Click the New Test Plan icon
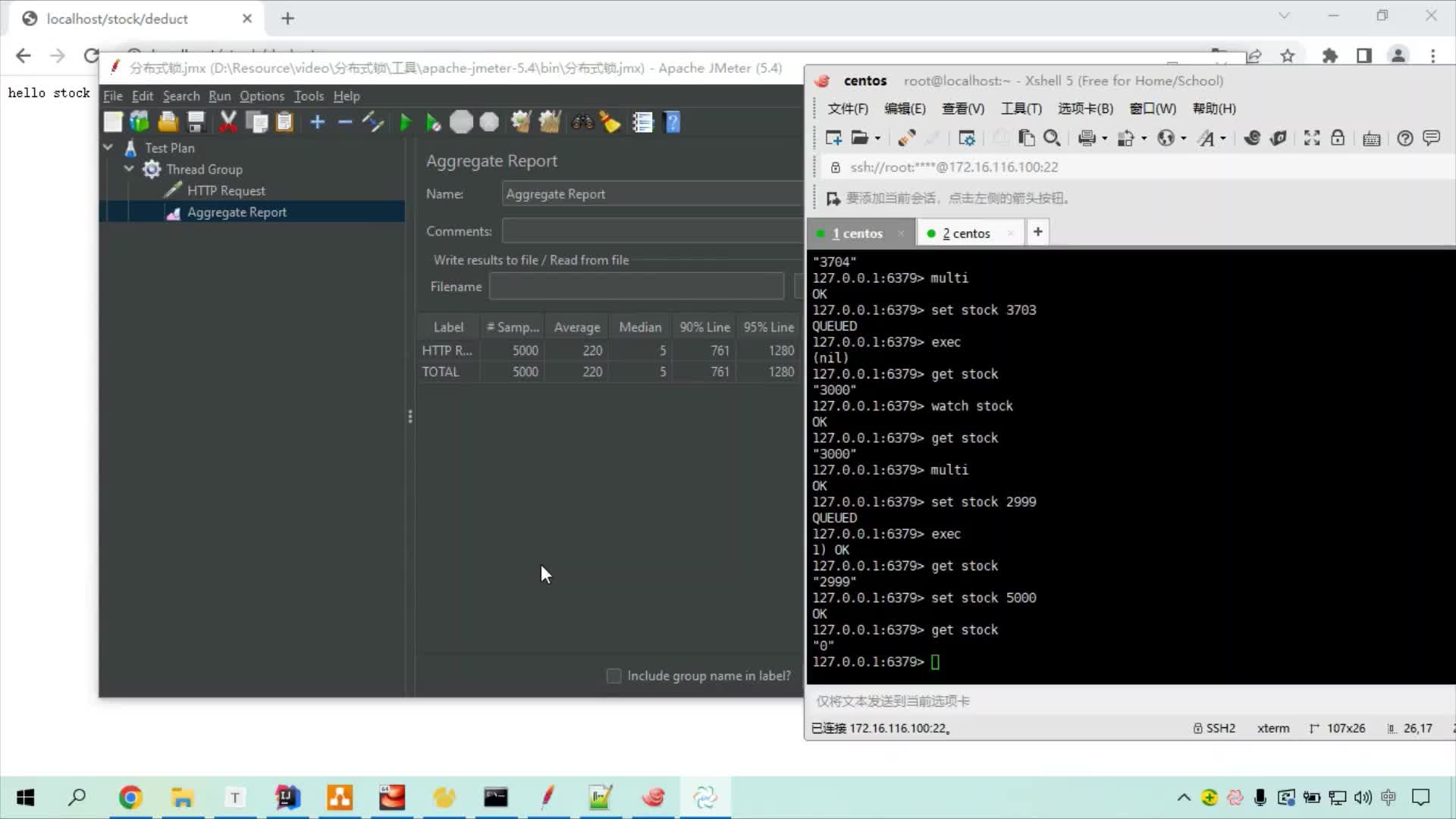 [113, 122]
